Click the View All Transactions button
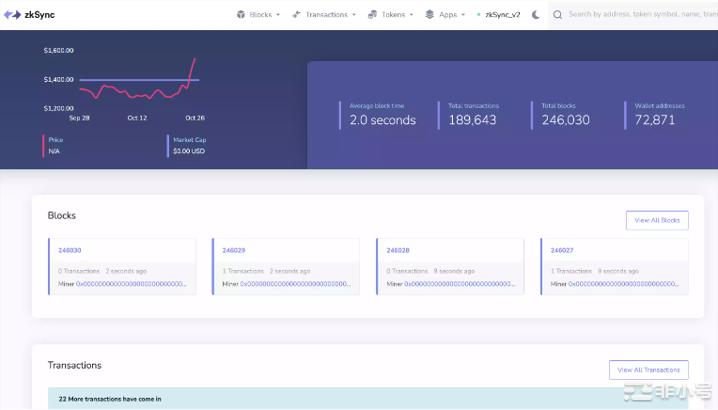The image size is (718, 410). coord(648,370)
